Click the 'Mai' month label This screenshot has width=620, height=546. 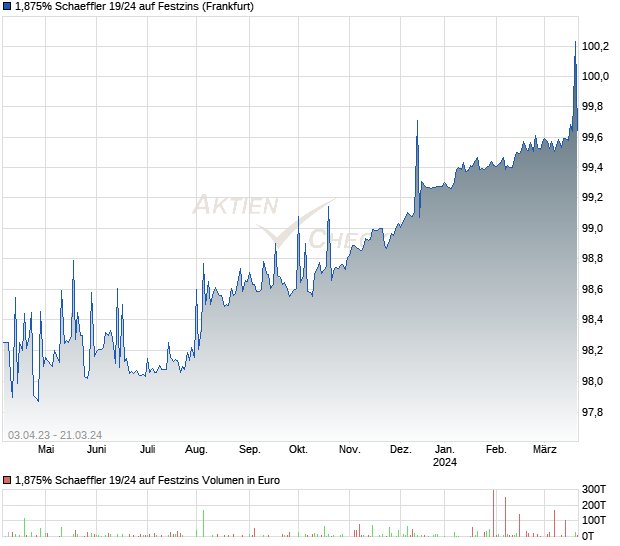tap(46, 449)
